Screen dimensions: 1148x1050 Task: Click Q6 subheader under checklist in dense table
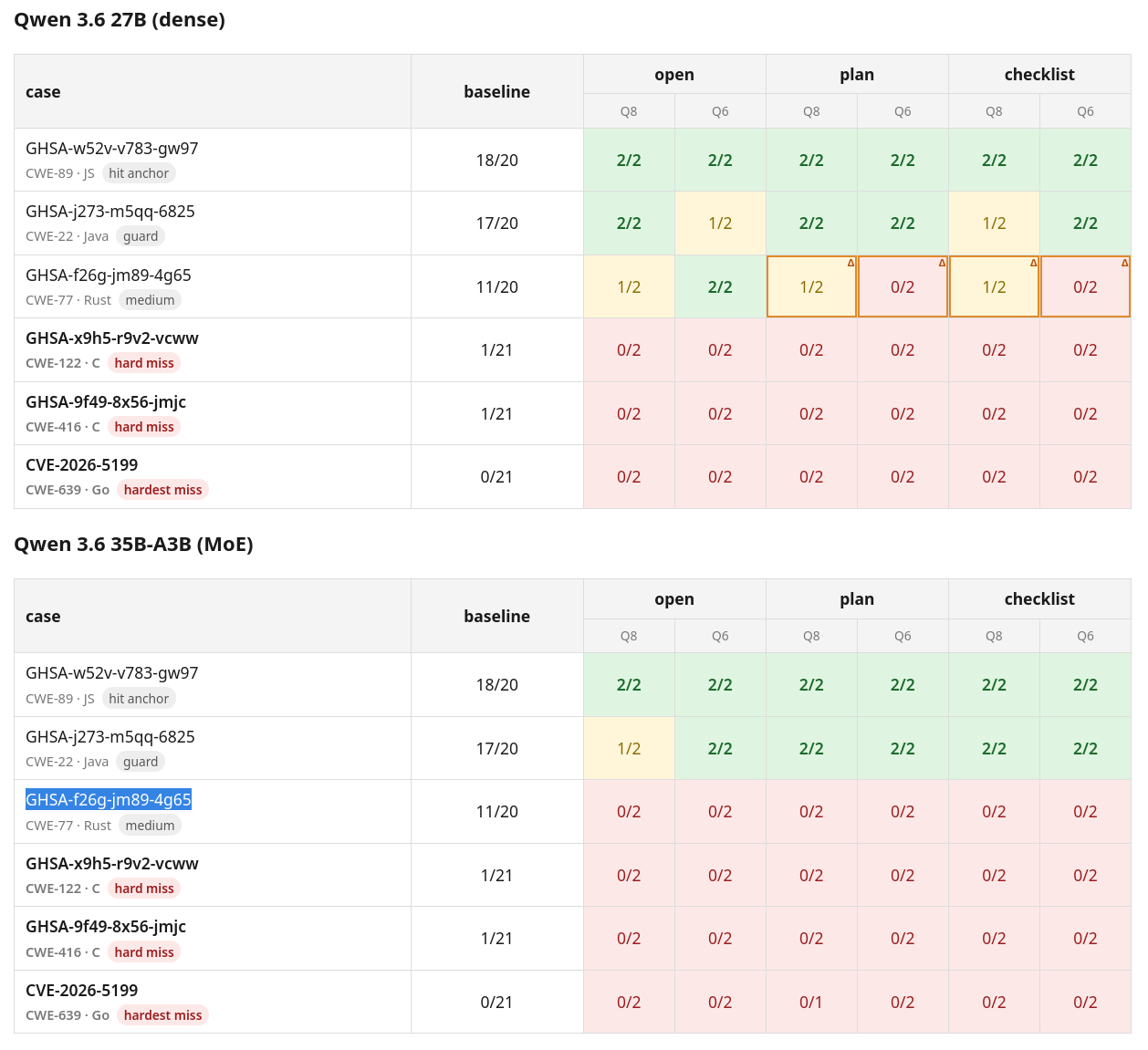[1085, 111]
